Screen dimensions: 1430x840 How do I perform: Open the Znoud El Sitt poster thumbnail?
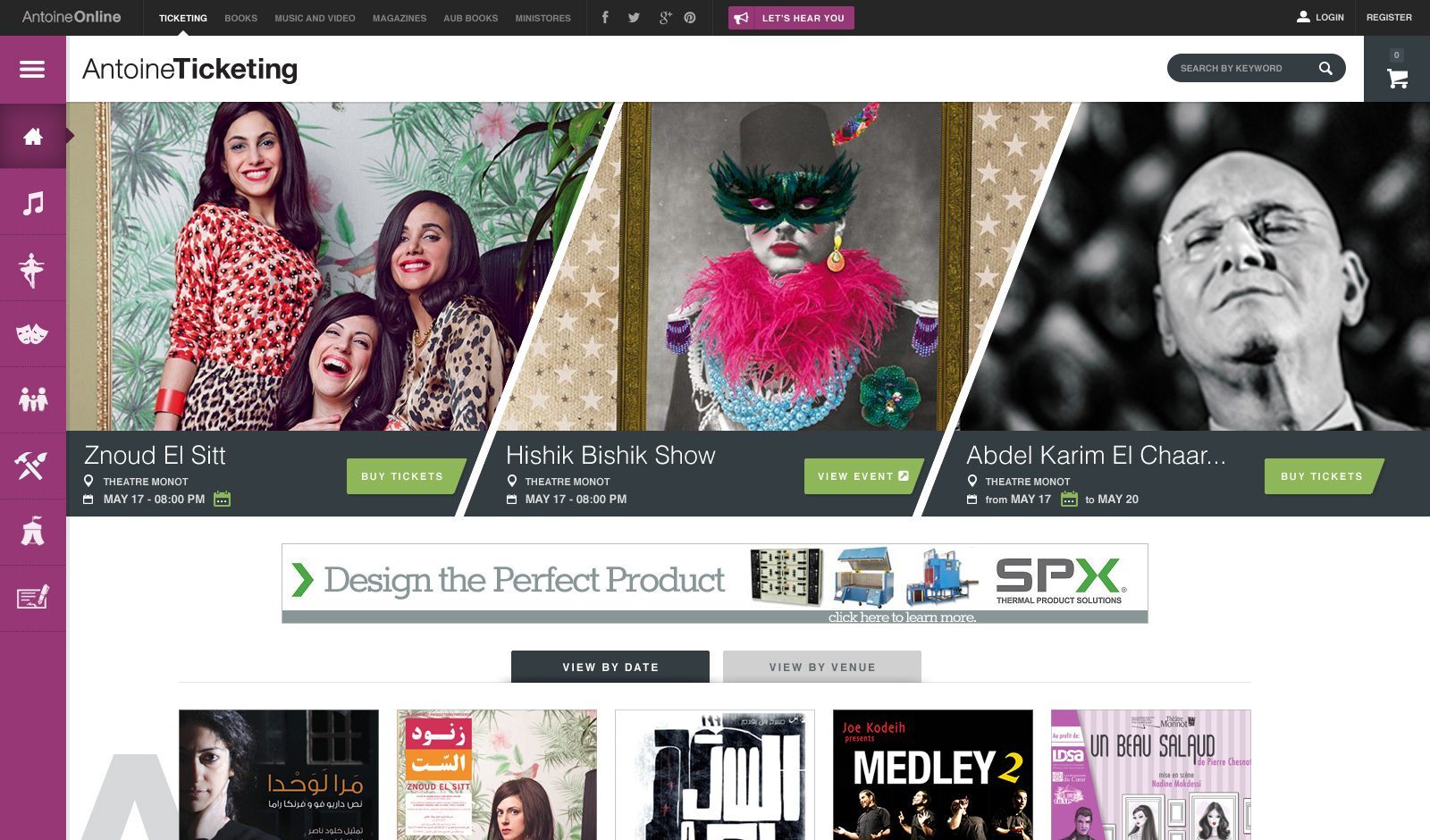497,775
